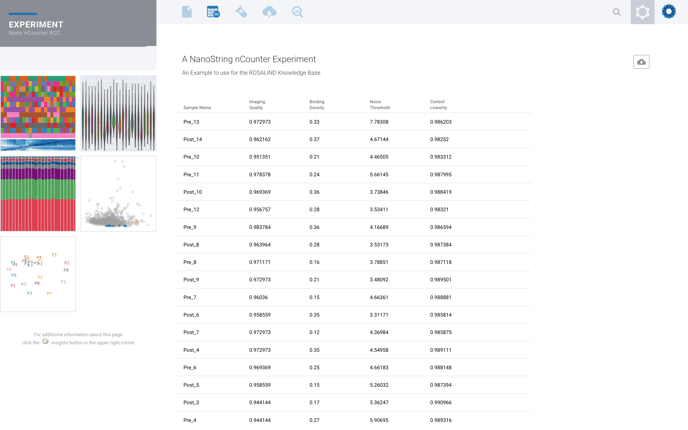Open the labeled sample cluster plot thumbnail
This screenshot has height=430, width=688.
(x=38, y=274)
